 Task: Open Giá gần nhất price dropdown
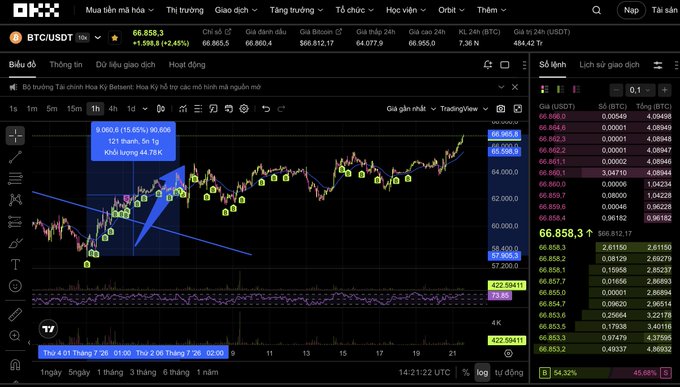click(411, 109)
